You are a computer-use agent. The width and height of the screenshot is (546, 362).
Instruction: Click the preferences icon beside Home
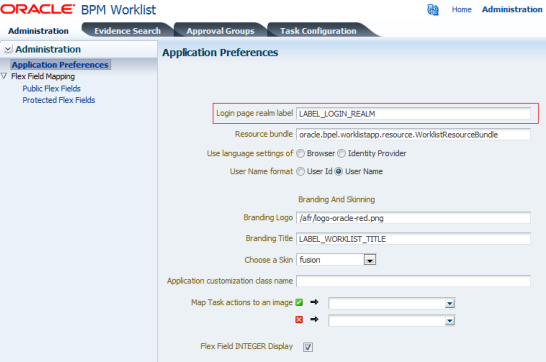pos(433,10)
